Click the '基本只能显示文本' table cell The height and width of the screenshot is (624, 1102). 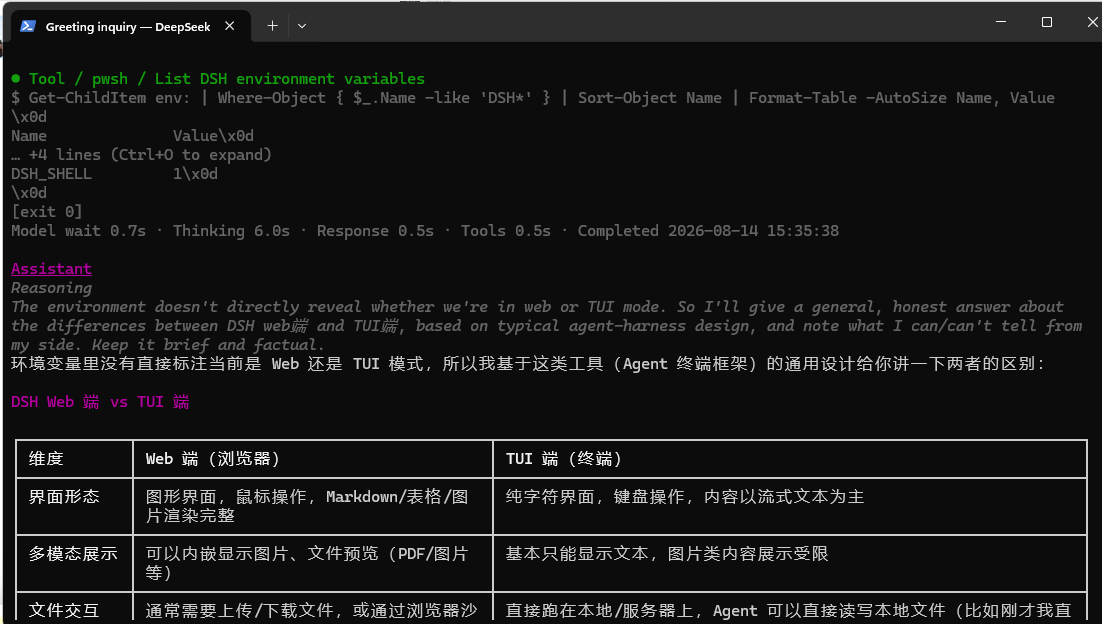[790, 563]
